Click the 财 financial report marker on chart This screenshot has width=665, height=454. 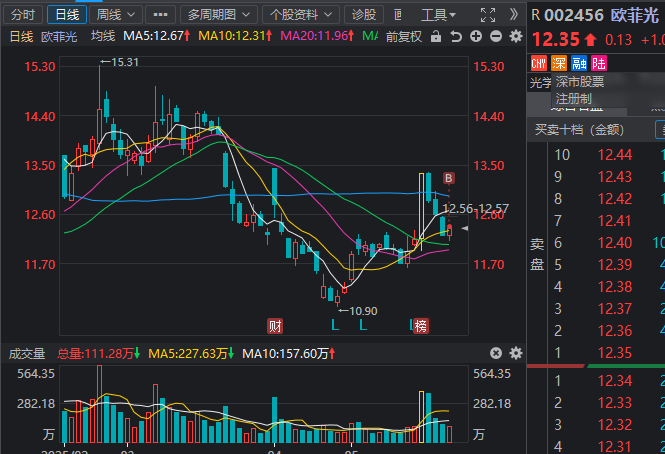275,325
